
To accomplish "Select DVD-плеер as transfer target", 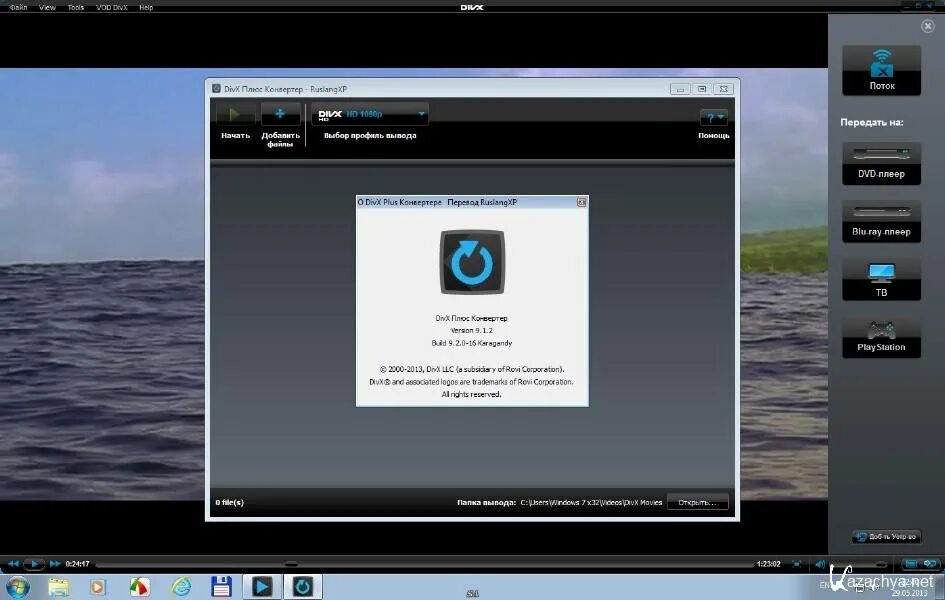I will tap(881, 163).
